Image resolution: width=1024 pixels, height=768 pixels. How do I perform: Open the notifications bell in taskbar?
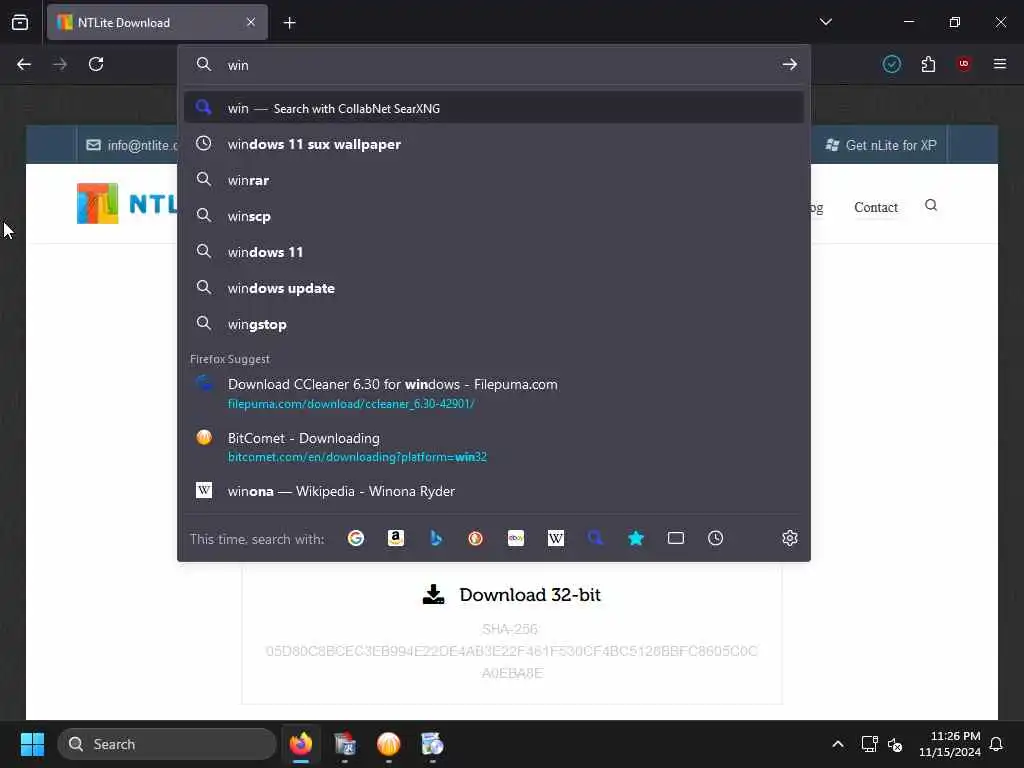(x=996, y=744)
